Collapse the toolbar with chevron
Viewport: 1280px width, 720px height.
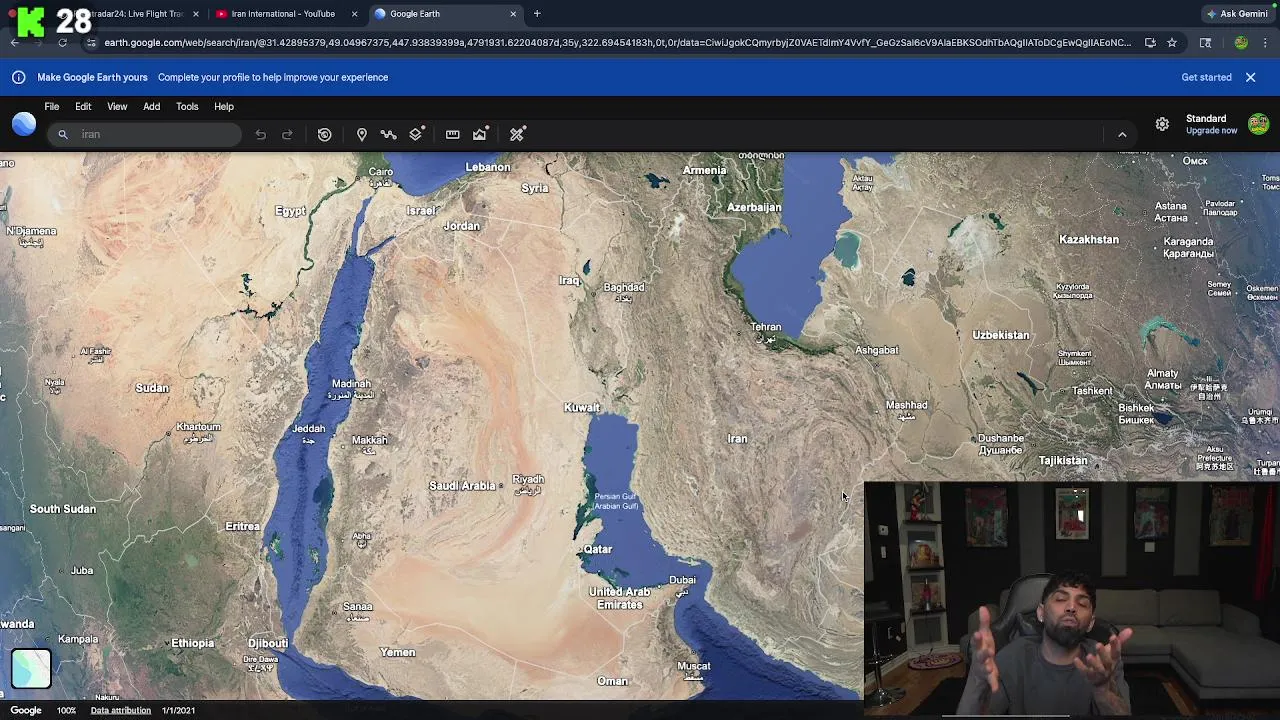[1122, 135]
